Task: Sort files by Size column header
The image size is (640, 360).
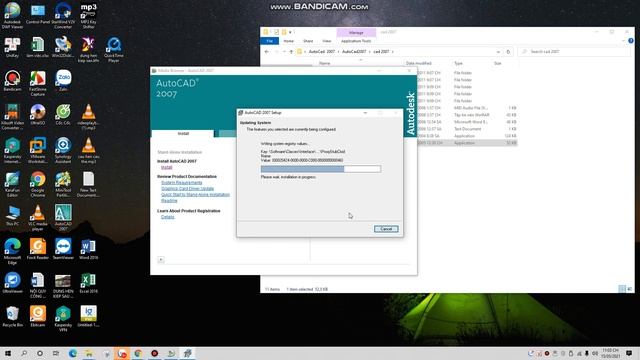Action: coord(498,63)
